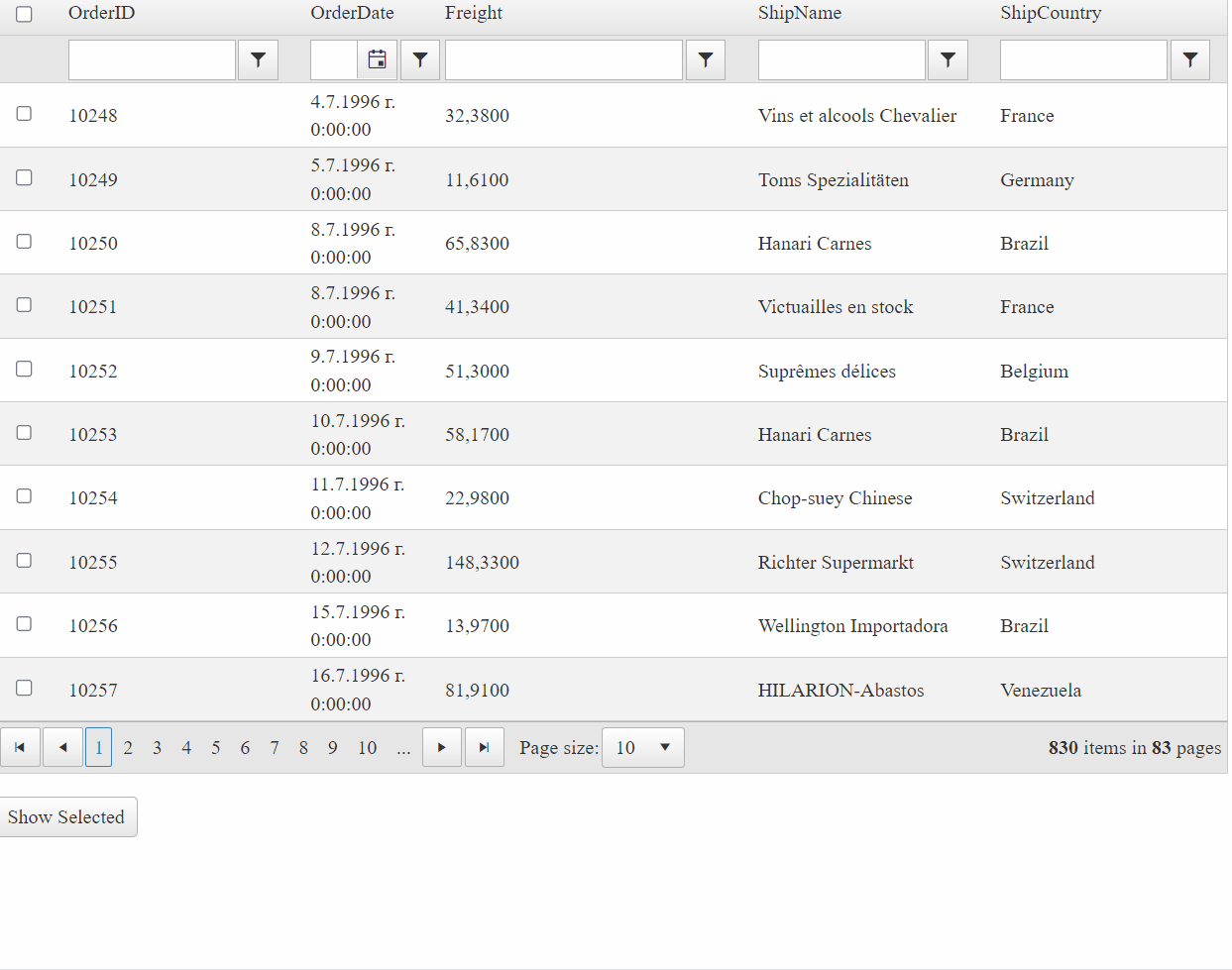
Task: Open the OrderDate calendar picker
Action: click(377, 59)
